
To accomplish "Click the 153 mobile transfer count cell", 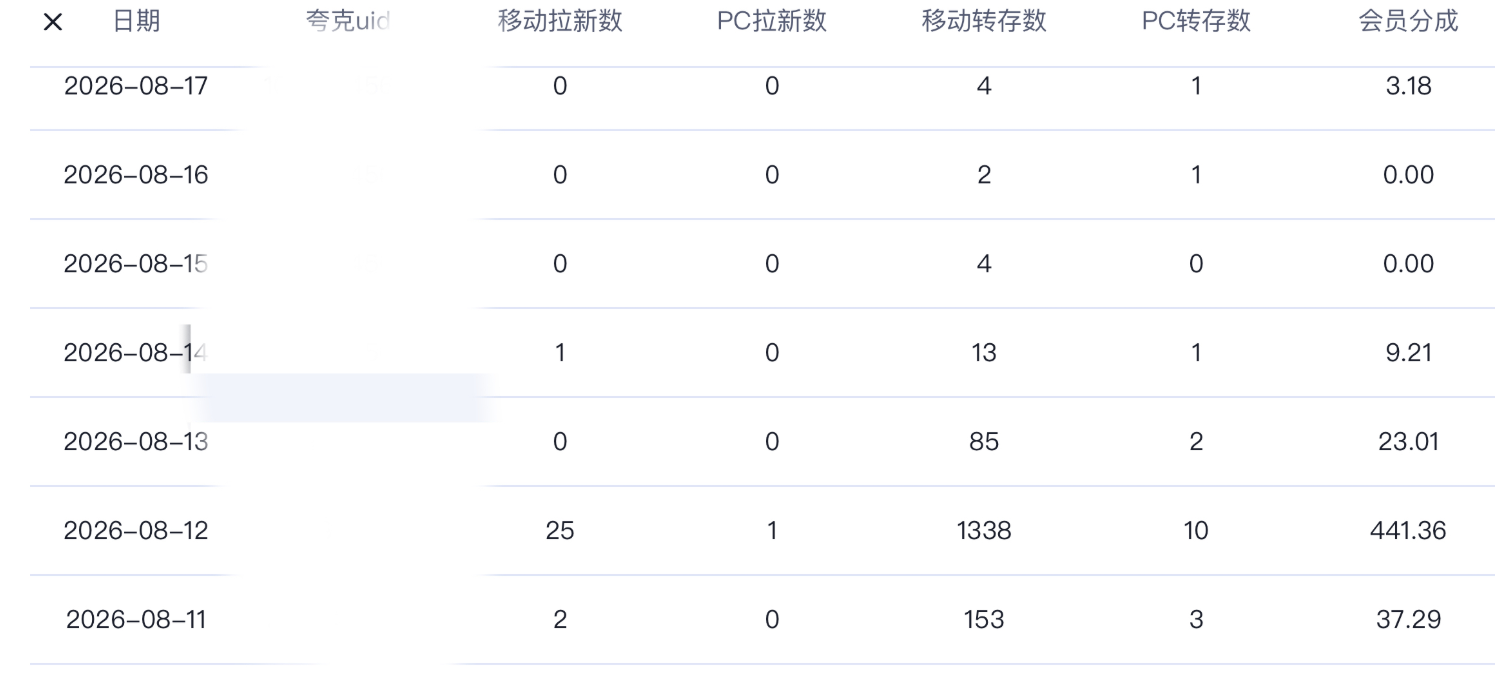I will click(x=984, y=620).
